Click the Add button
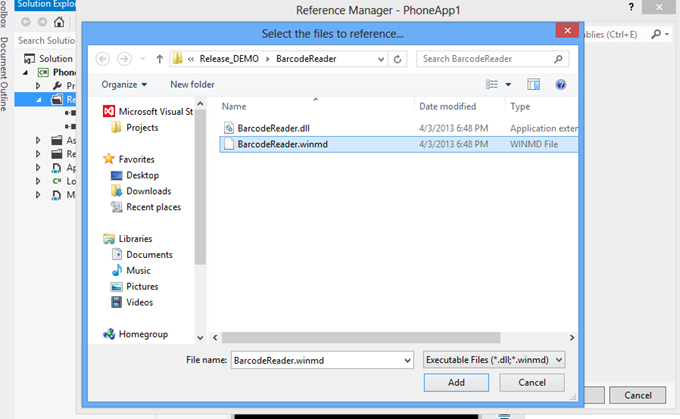Screen dimensions: 680x419 coord(456,382)
